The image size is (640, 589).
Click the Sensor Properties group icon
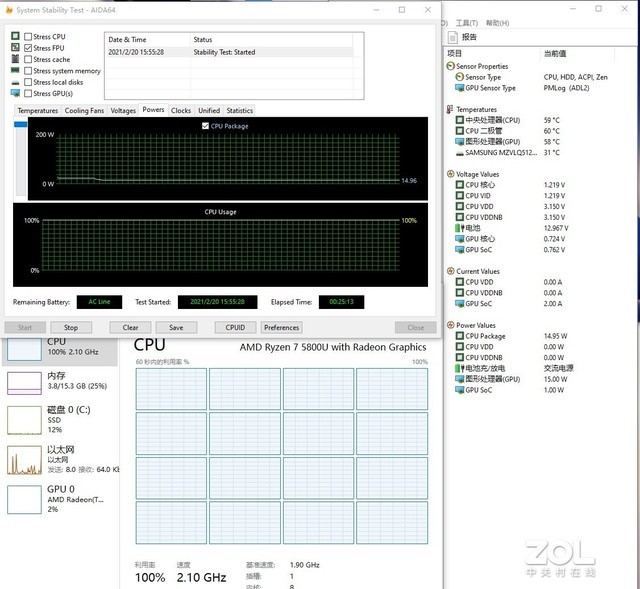451,66
